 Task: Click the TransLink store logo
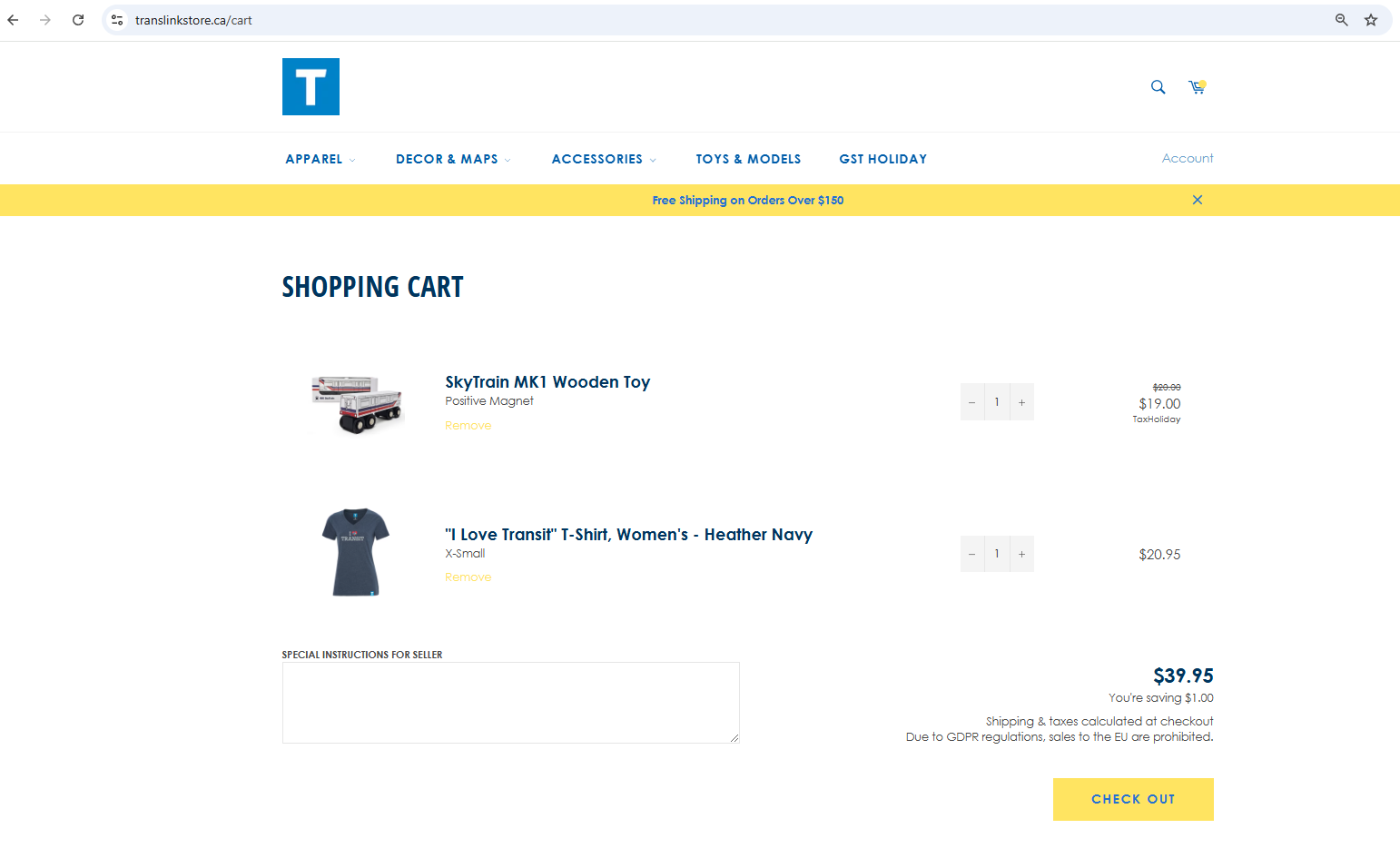[311, 86]
